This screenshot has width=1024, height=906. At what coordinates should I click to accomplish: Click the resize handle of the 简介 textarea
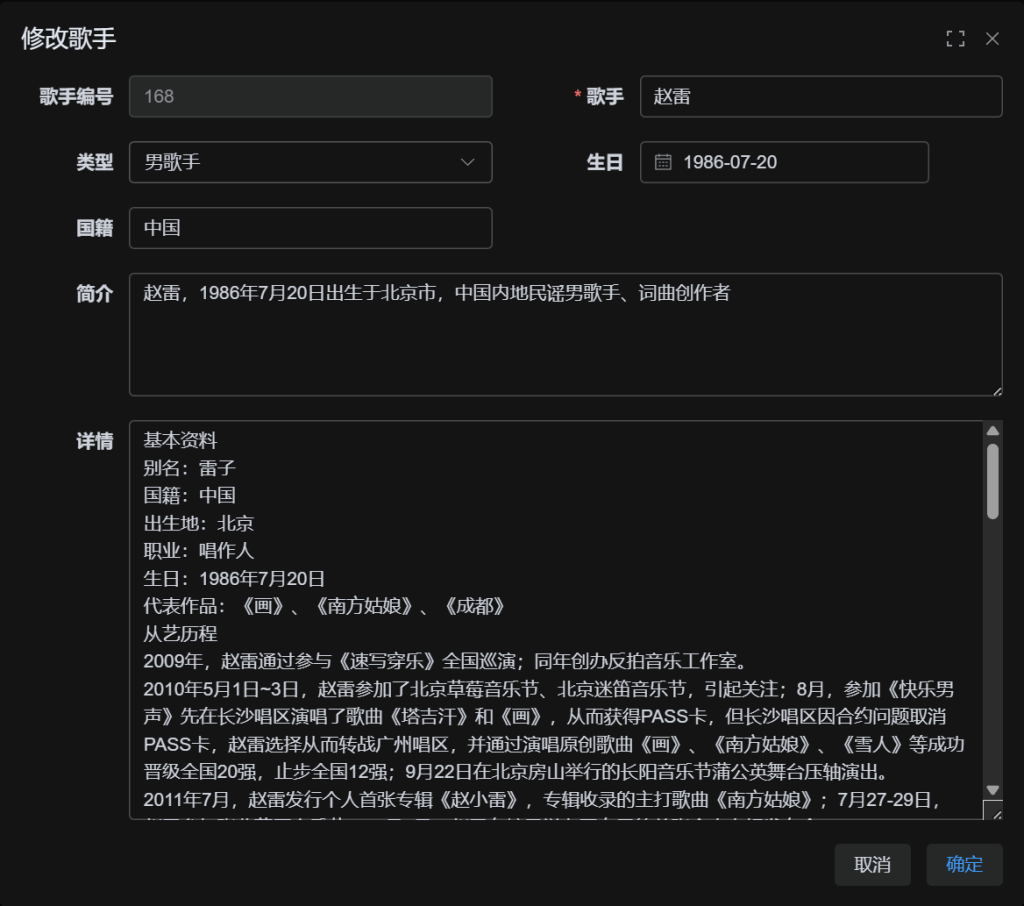pyautogui.click(x=996, y=390)
